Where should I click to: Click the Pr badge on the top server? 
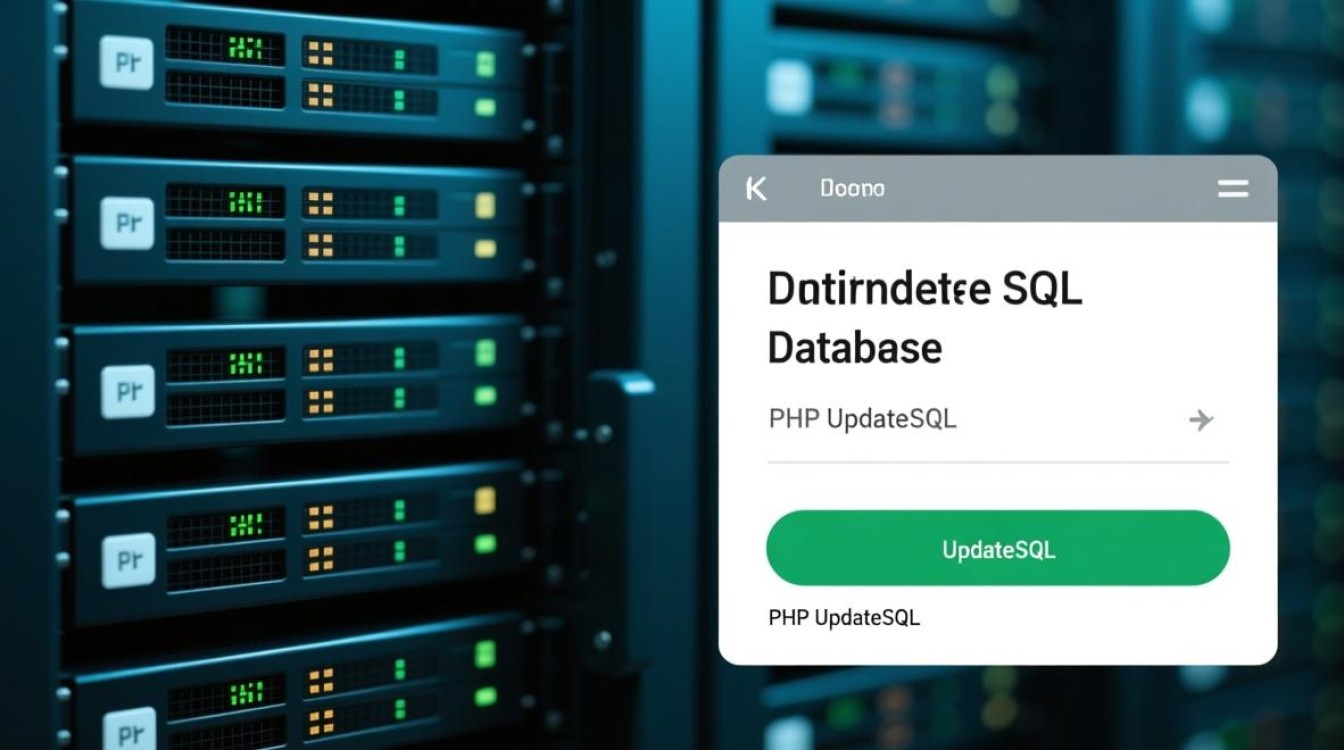point(125,65)
